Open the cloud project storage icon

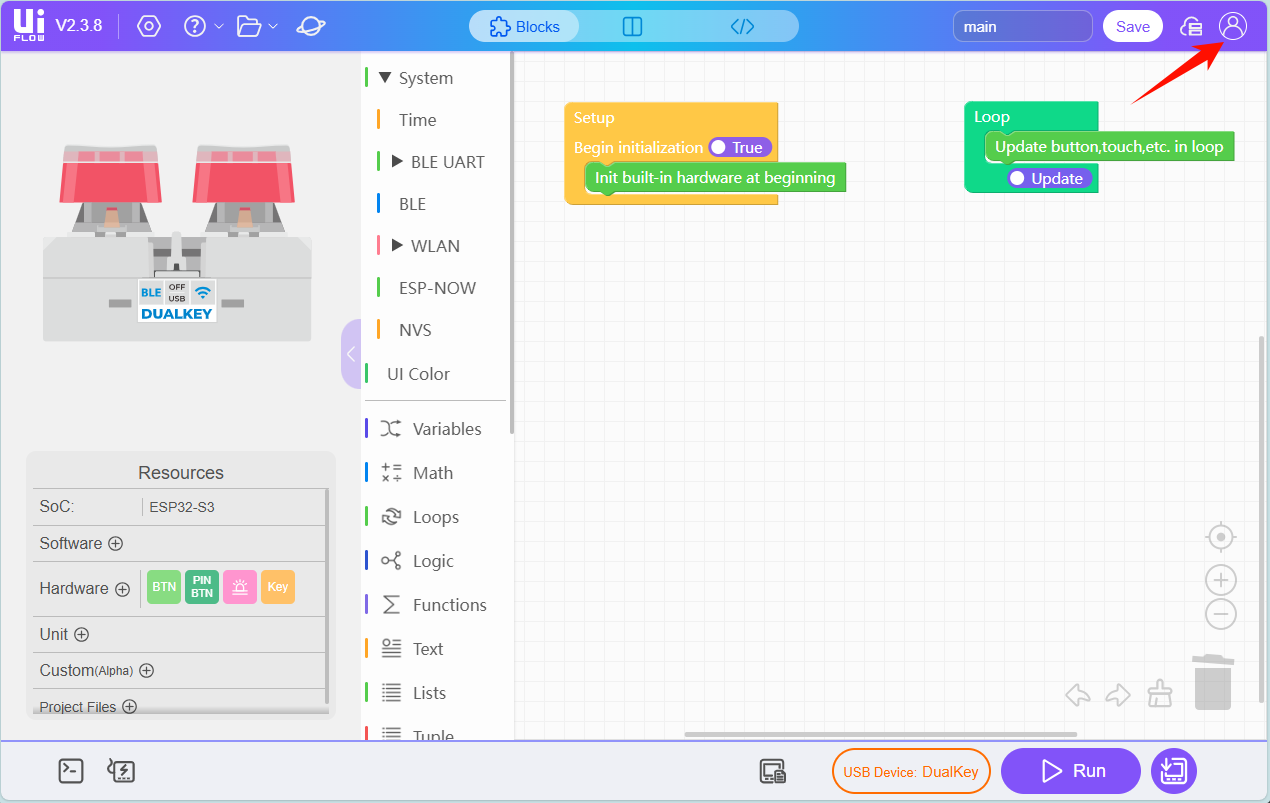coord(1191,27)
